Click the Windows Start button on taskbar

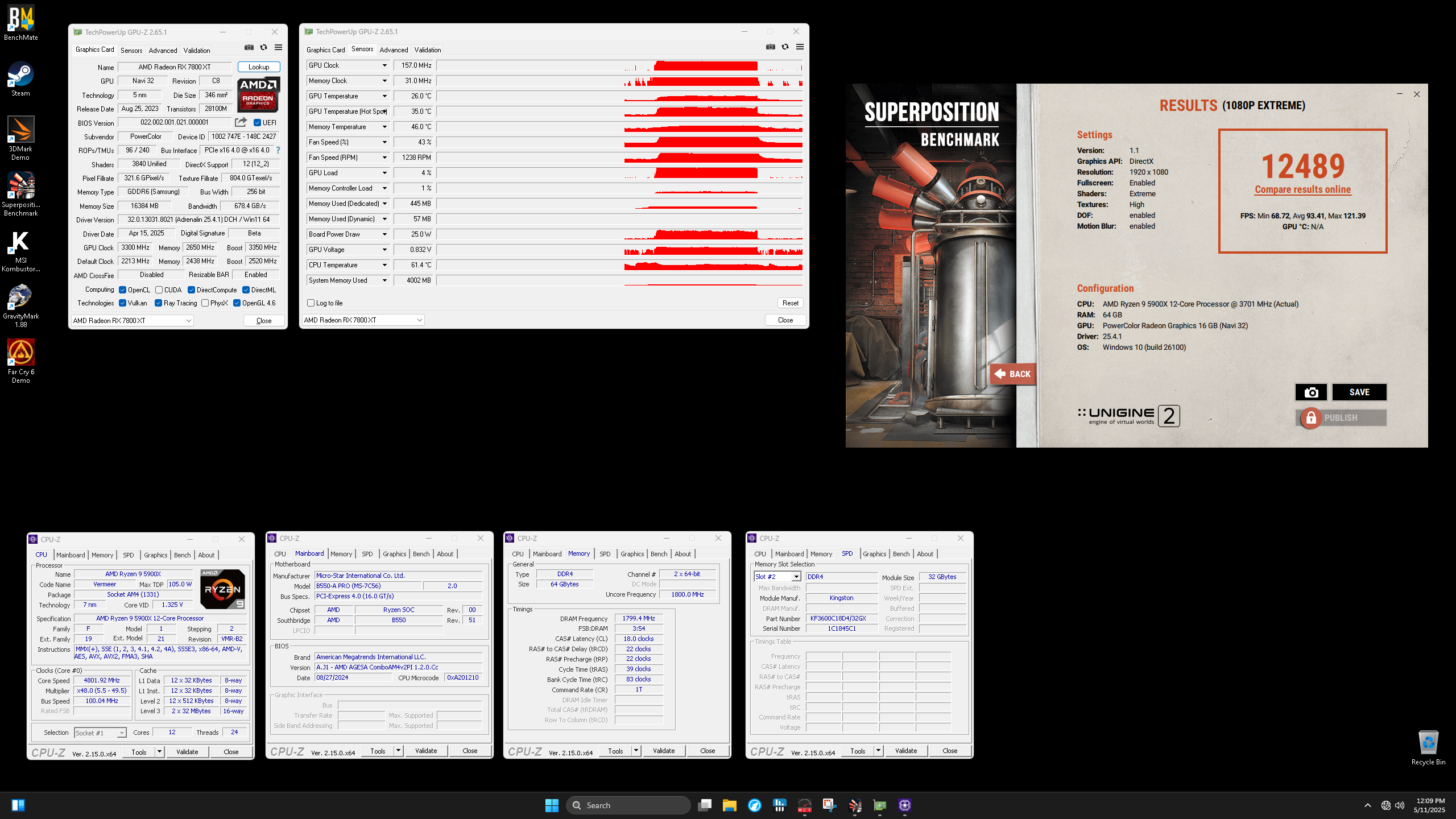552,805
